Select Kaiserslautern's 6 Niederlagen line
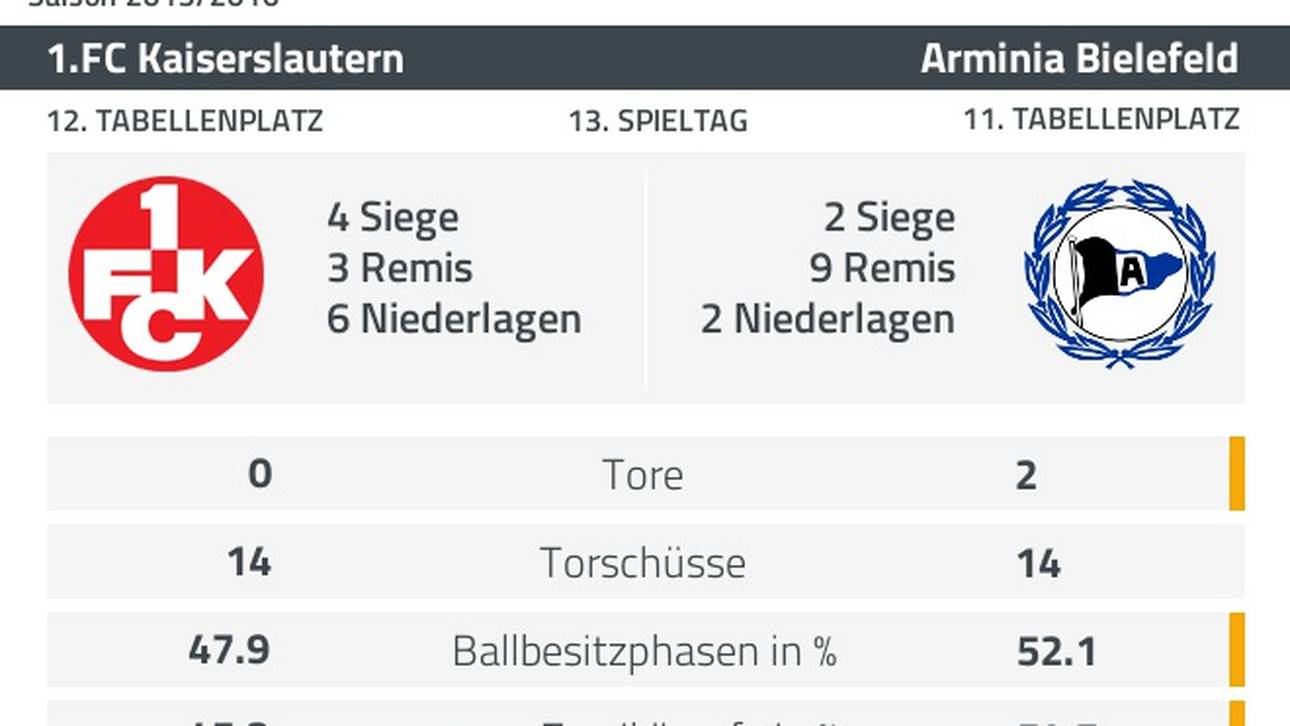The height and width of the screenshot is (726, 1290). pyautogui.click(x=454, y=320)
